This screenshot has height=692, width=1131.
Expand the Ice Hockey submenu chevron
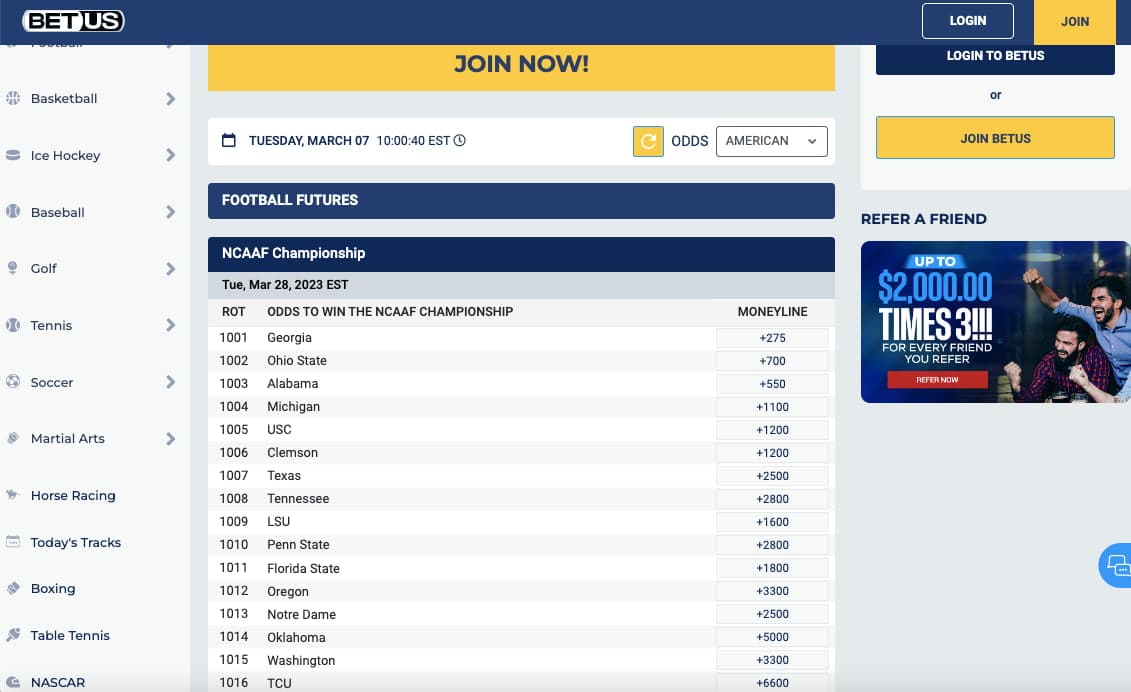[x=170, y=155]
